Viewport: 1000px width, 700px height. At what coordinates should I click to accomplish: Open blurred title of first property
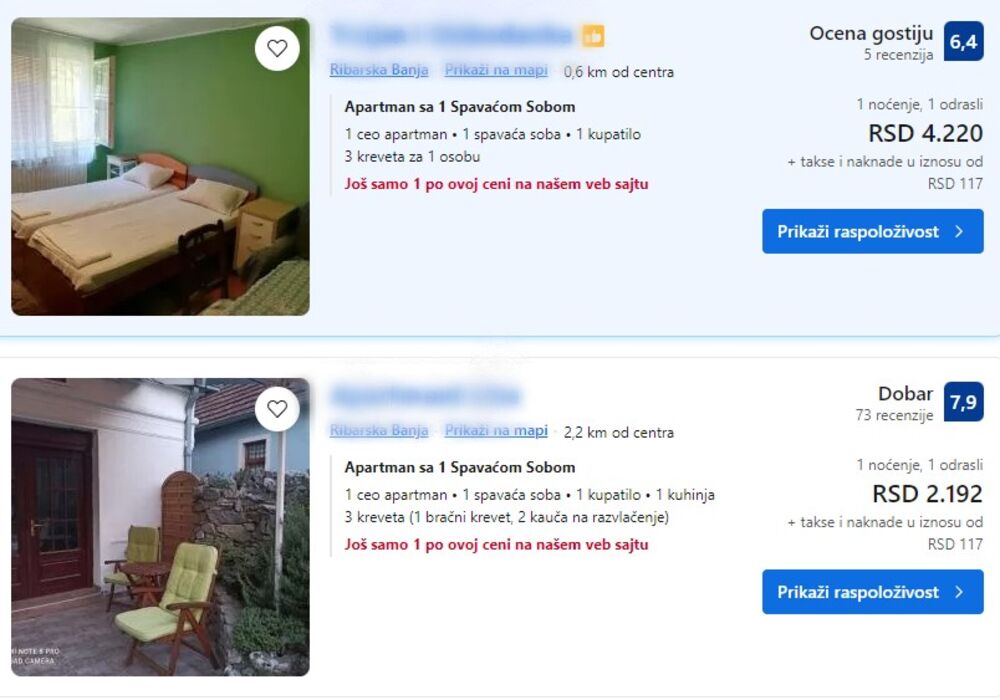(452, 36)
